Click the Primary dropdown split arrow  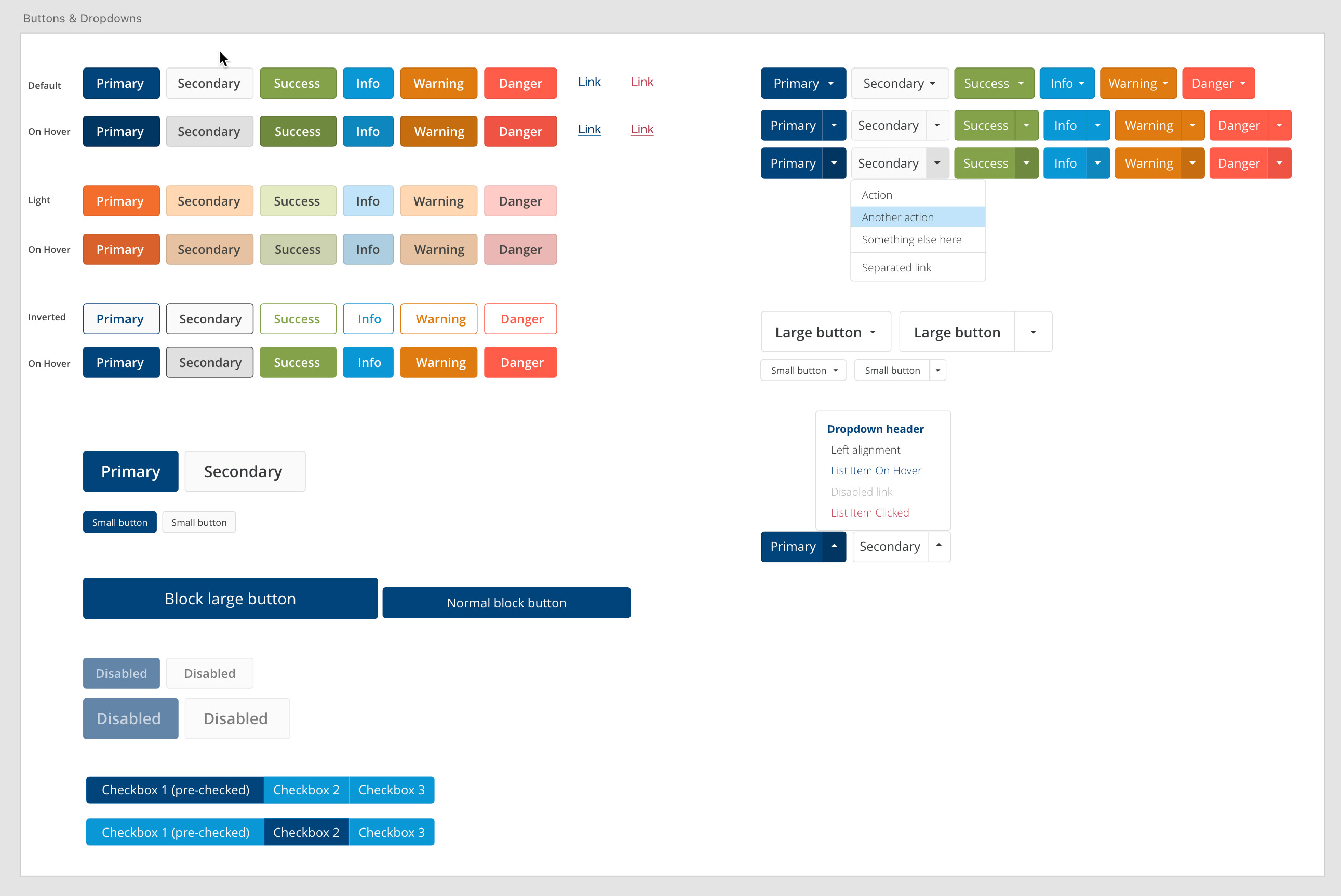834,125
